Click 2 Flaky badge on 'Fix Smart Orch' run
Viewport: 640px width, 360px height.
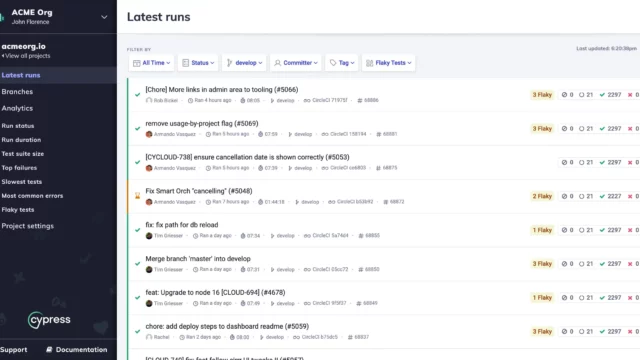click(x=542, y=196)
